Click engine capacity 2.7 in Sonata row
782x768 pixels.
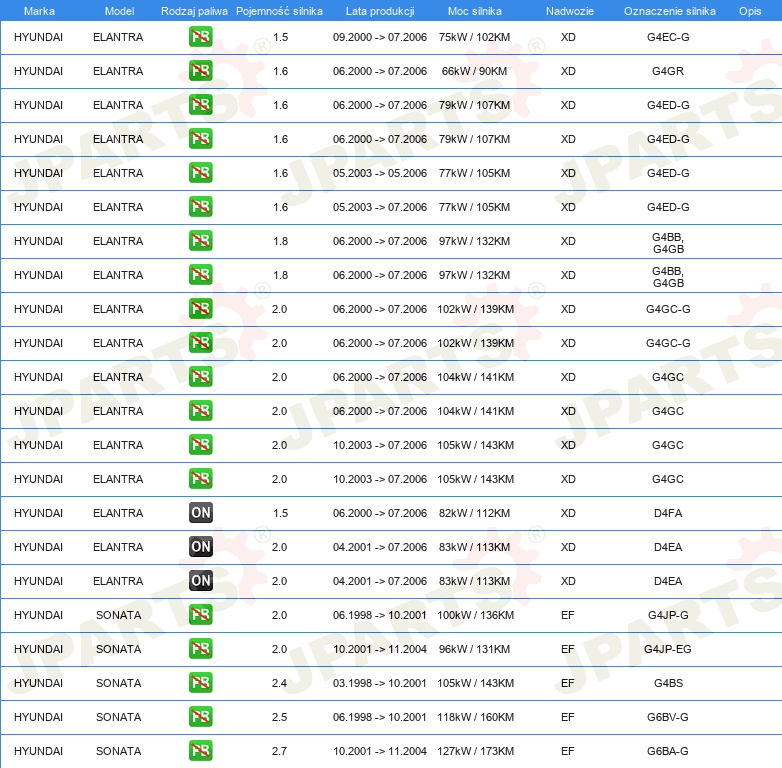279,751
